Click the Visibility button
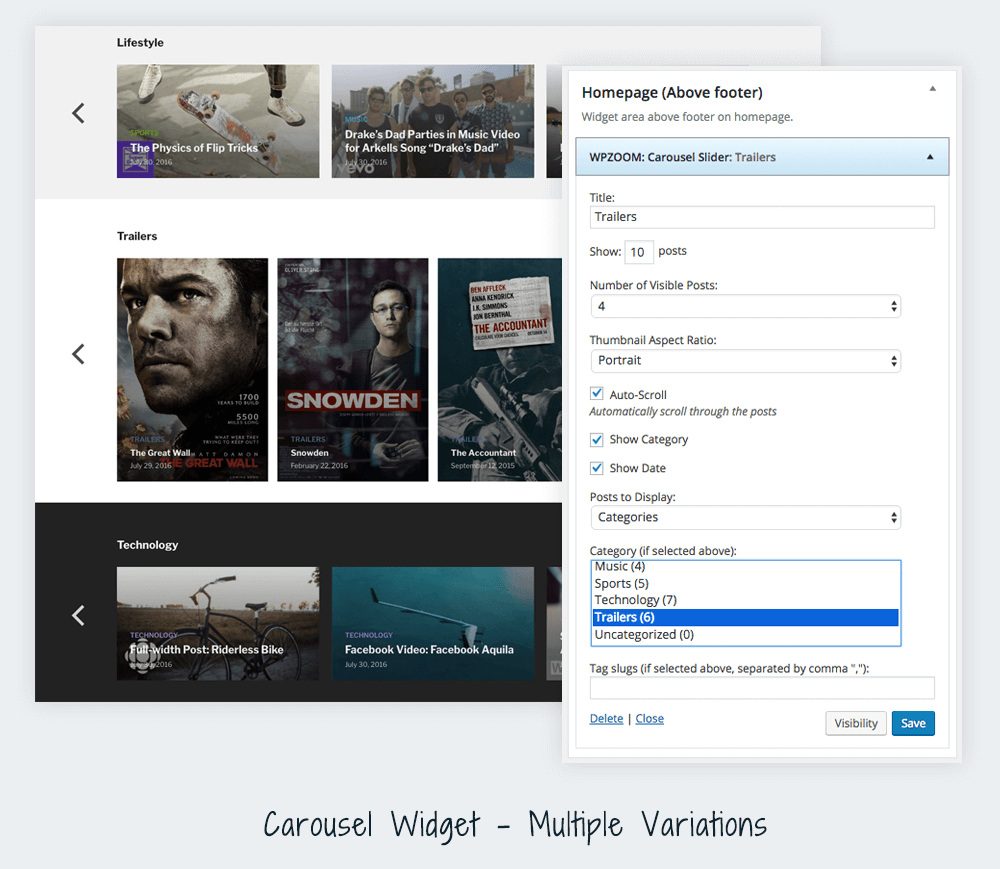Screen dimensions: 1000x869 856,723
